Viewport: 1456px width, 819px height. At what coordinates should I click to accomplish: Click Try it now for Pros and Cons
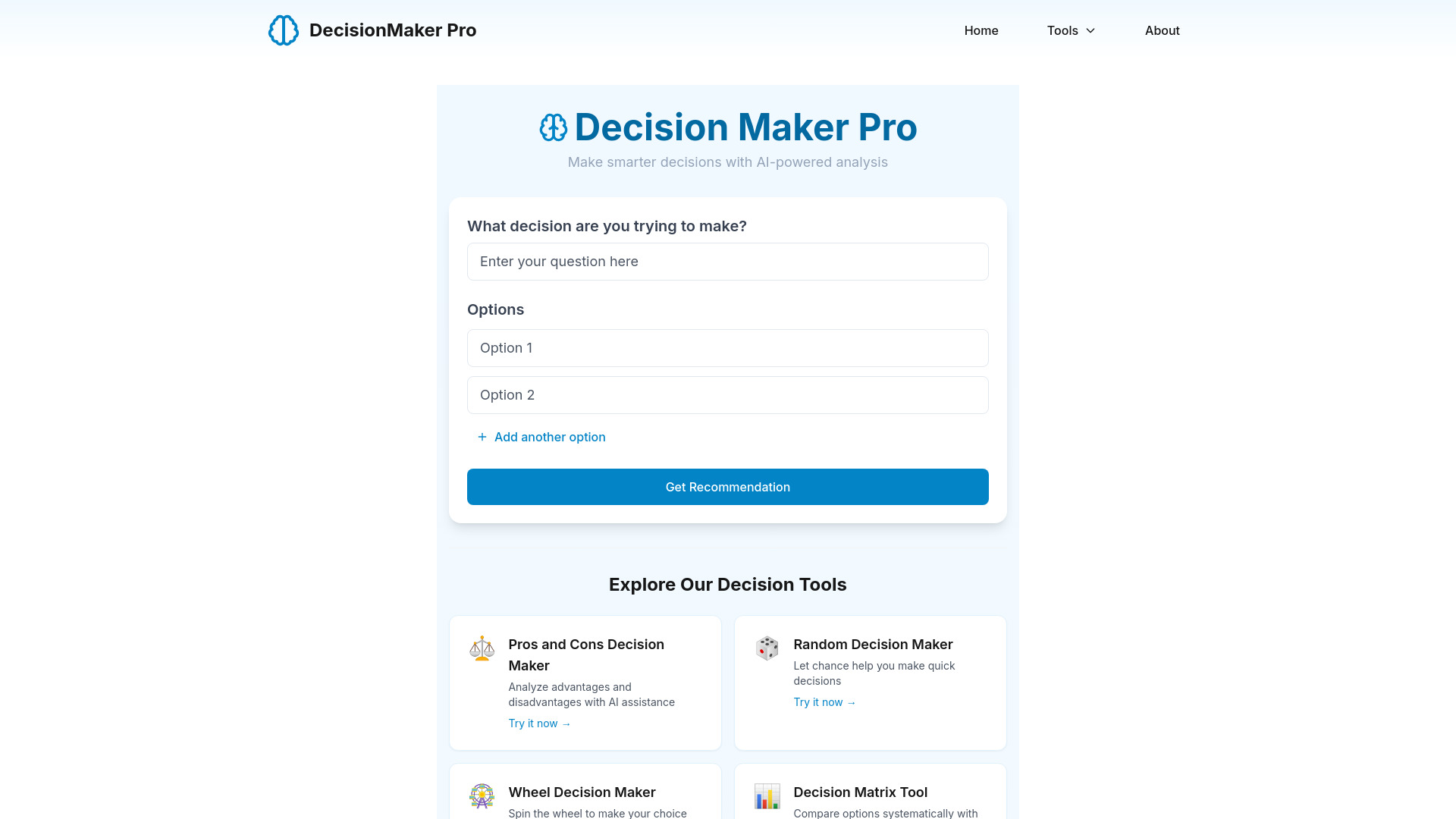click(x=540, y=722)
